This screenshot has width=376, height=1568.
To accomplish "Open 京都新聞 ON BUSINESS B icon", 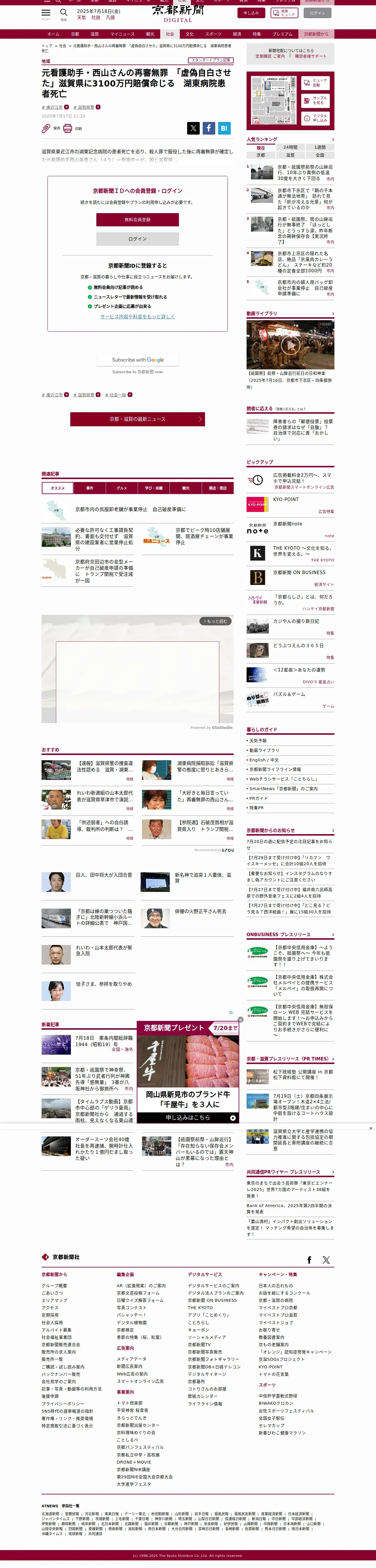I will [257, 577].
